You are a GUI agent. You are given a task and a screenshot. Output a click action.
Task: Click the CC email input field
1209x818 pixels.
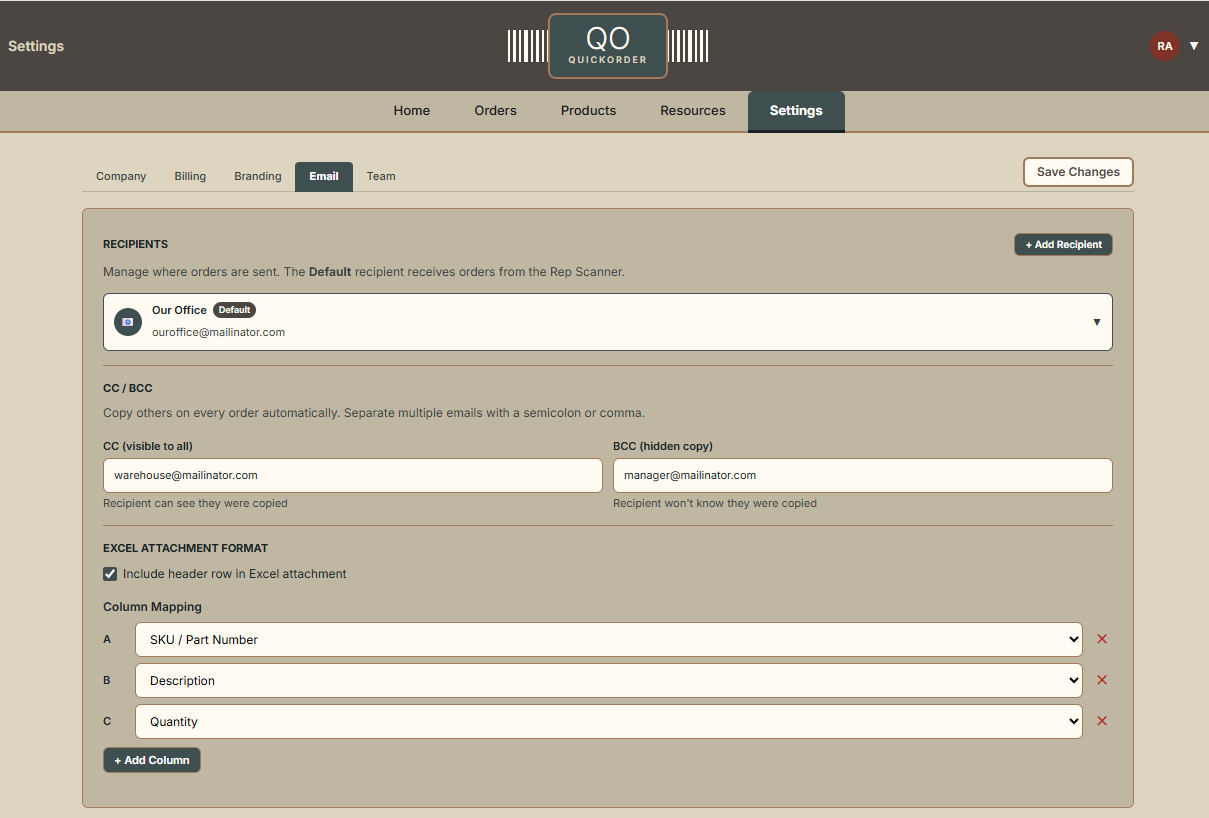[352, 475]
